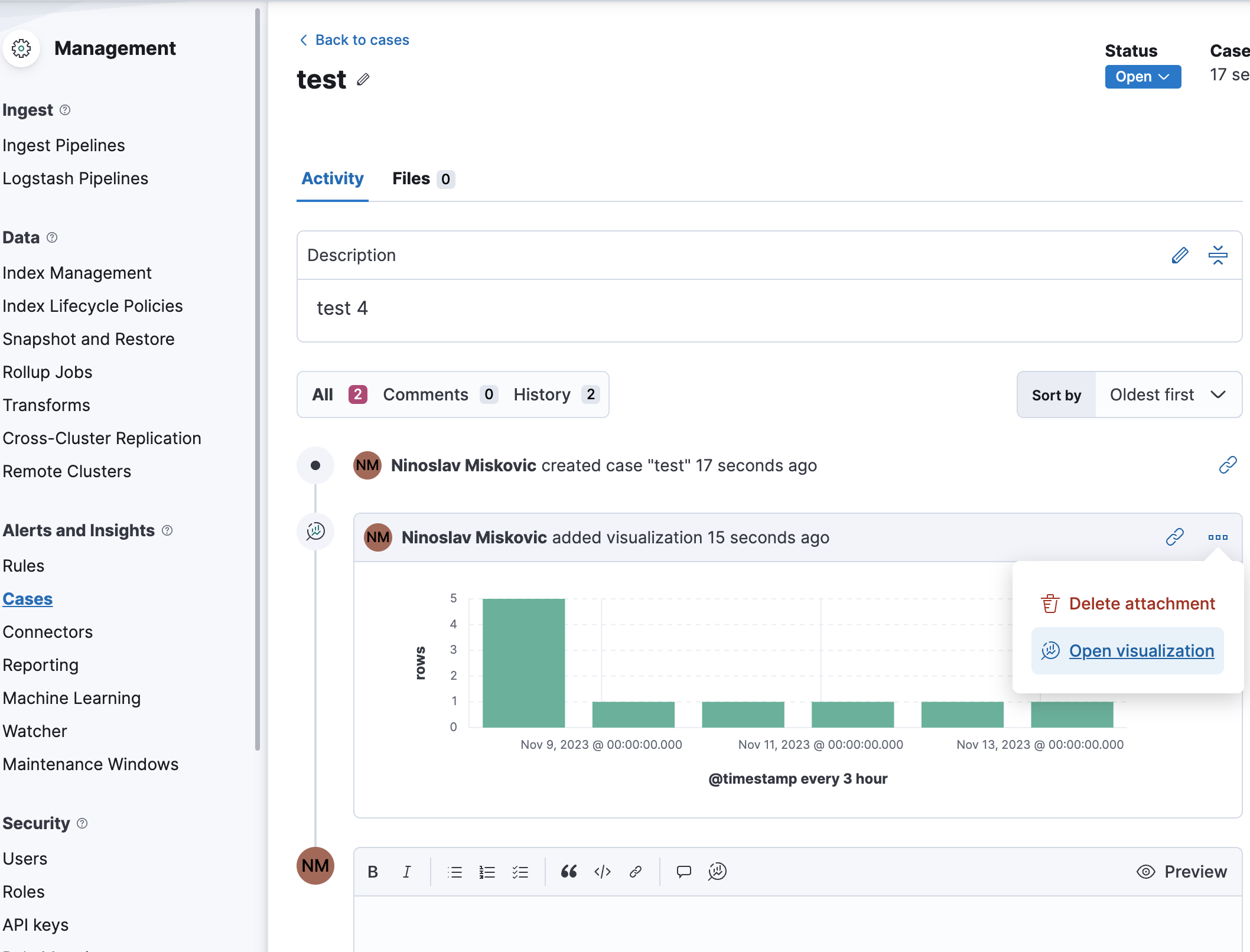The width and height of the screenshot is (1250, 952).
Task: Insert a code block in the editor
Action: pyautogui.click(x=603, y=871)
